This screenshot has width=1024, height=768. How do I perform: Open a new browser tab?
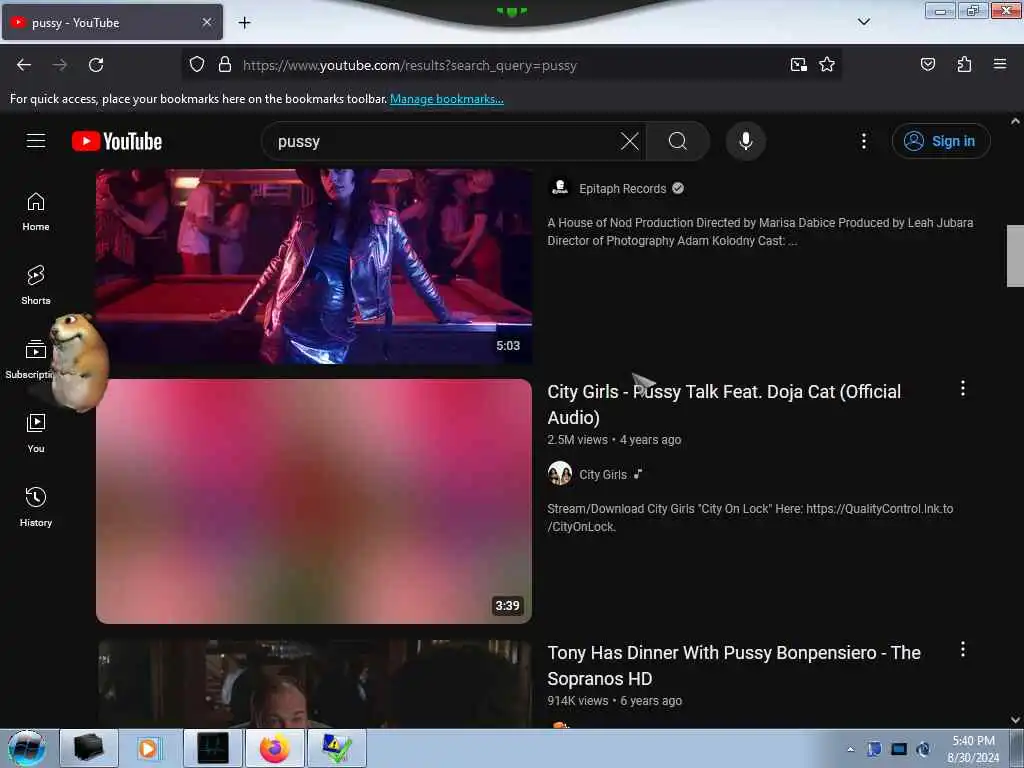tap(244, 23)
